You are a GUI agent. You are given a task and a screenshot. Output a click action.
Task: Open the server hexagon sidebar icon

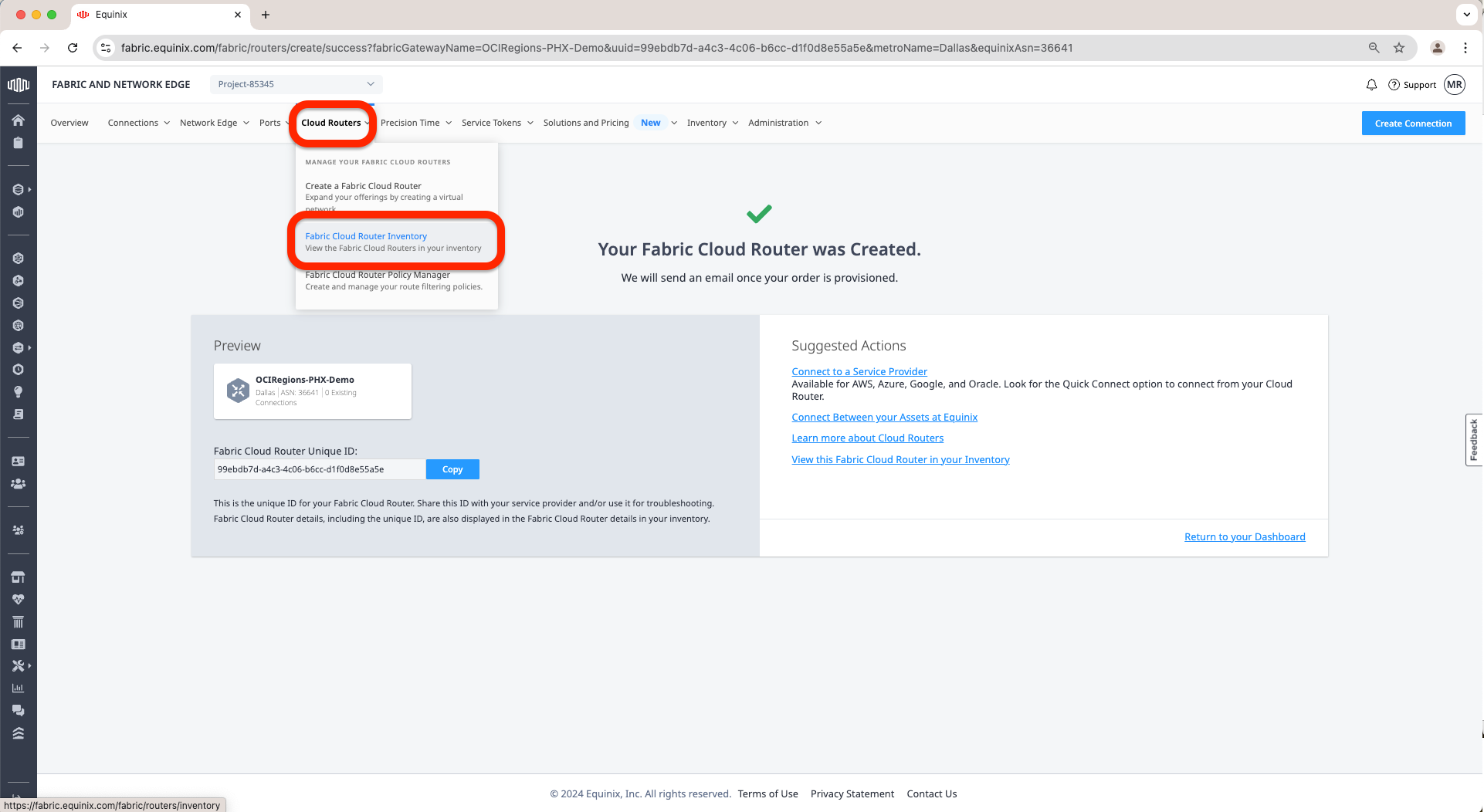click(x=18, y=303)
